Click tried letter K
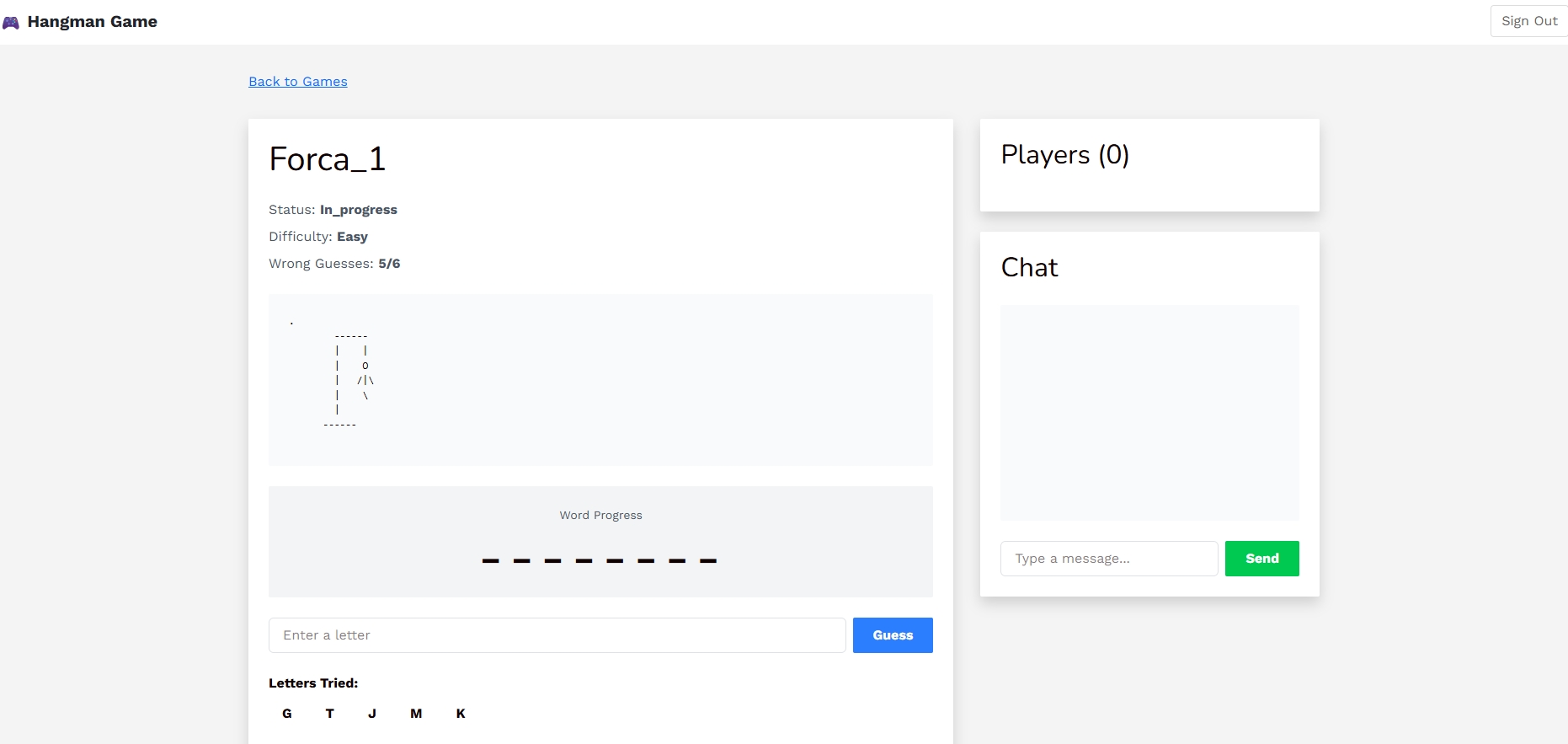Screen dimensions: 1568x744 pyautogui.click(x=461, y=714)
